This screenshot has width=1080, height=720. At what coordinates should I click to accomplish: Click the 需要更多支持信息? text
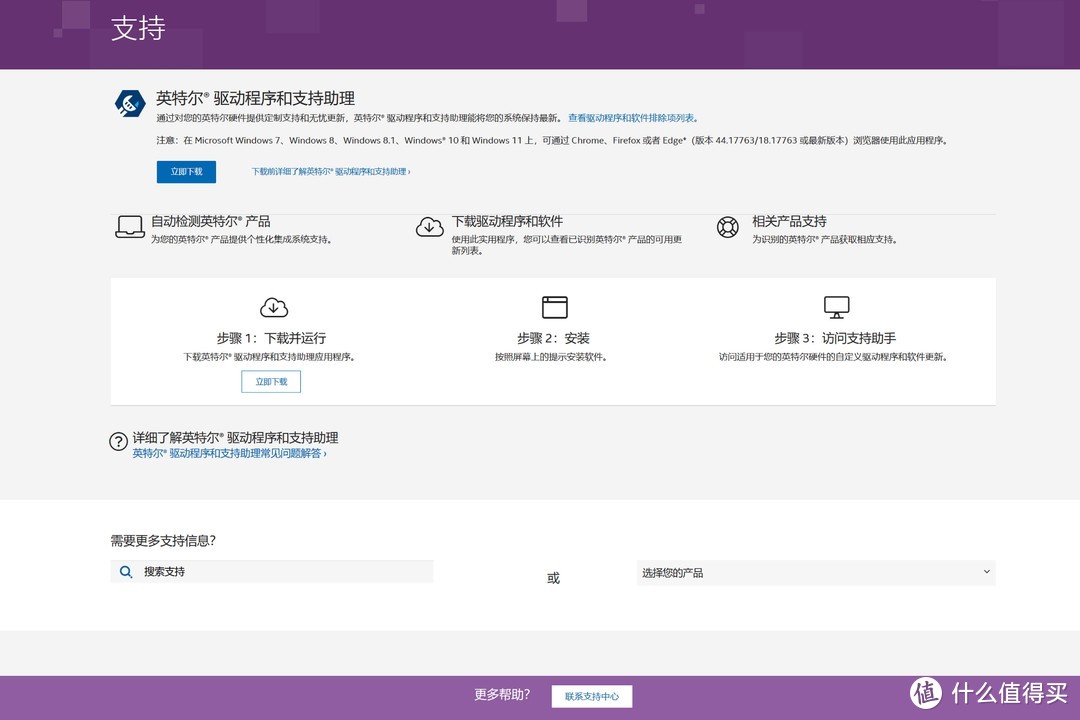point(163,541)
